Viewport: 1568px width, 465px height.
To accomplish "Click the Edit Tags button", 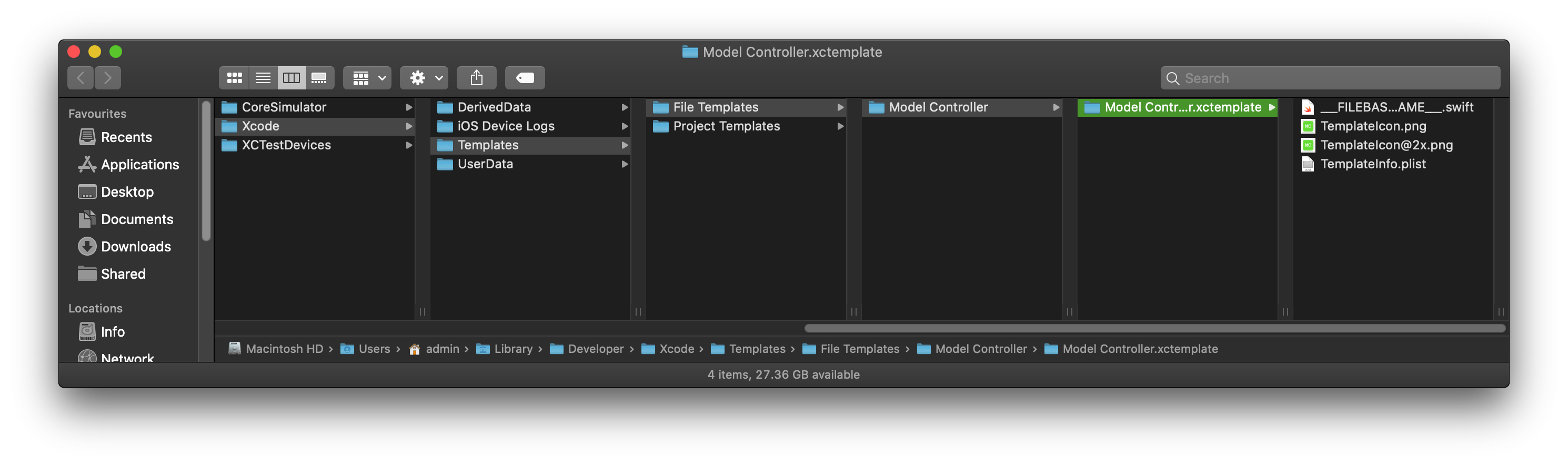I will (x=525, y=78).
